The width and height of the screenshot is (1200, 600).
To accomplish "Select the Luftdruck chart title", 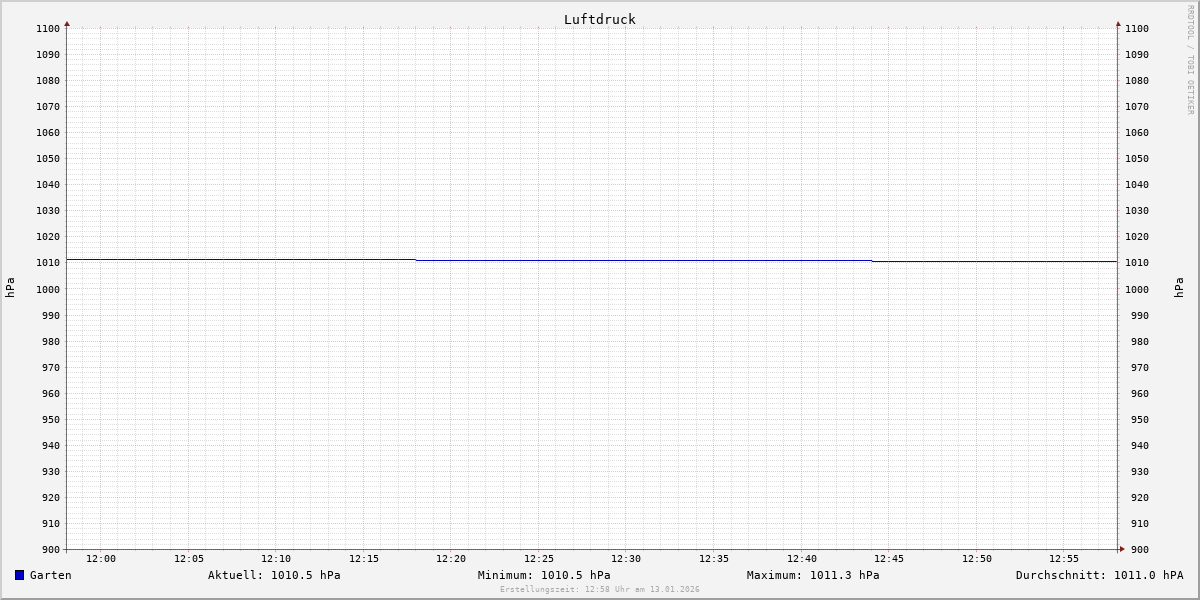I will (599, 19).
